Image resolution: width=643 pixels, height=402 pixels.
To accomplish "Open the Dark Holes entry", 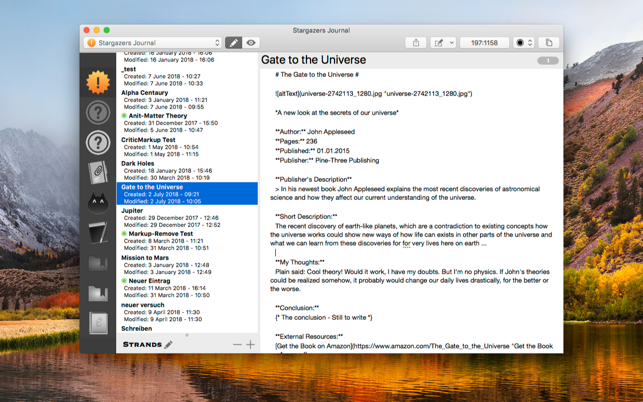I will pos(187,170).
